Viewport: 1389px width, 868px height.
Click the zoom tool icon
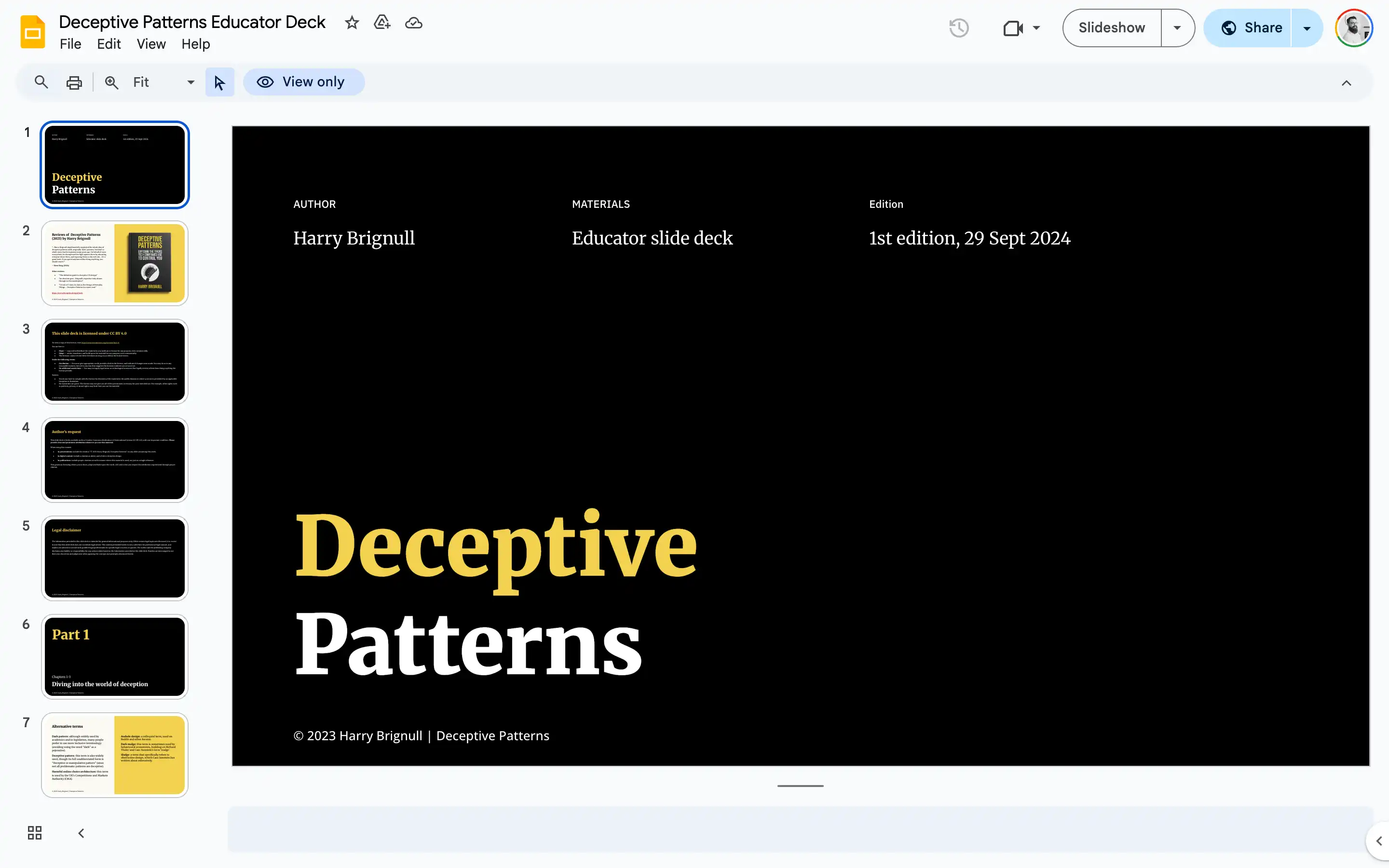tap(111, 82)
